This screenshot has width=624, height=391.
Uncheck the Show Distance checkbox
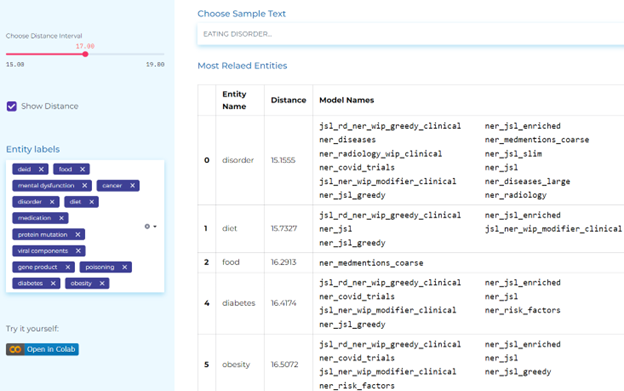[x=12, y=106]
